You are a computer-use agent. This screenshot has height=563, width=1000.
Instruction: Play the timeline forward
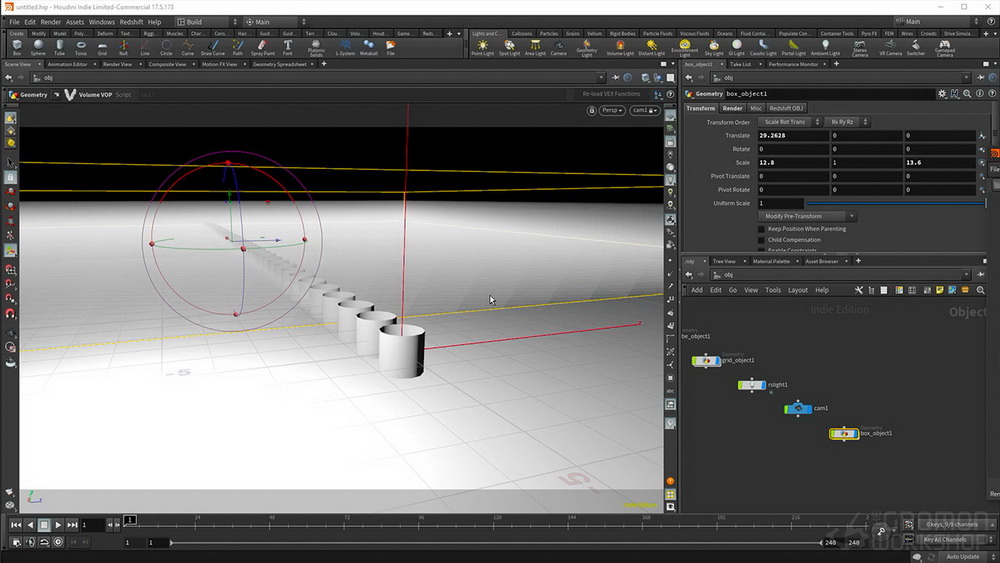click(58, 525)
